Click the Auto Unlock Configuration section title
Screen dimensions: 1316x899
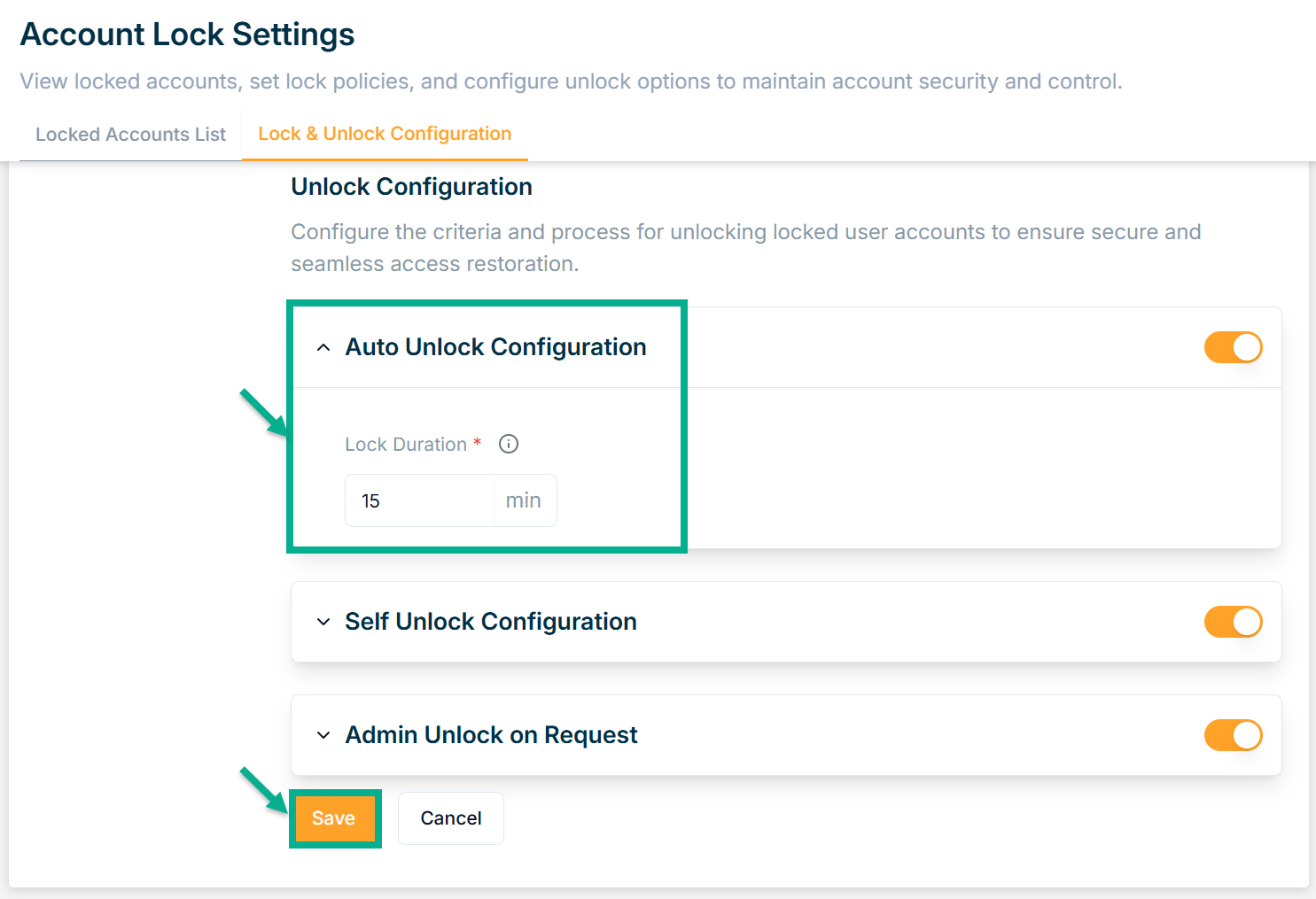495,347
